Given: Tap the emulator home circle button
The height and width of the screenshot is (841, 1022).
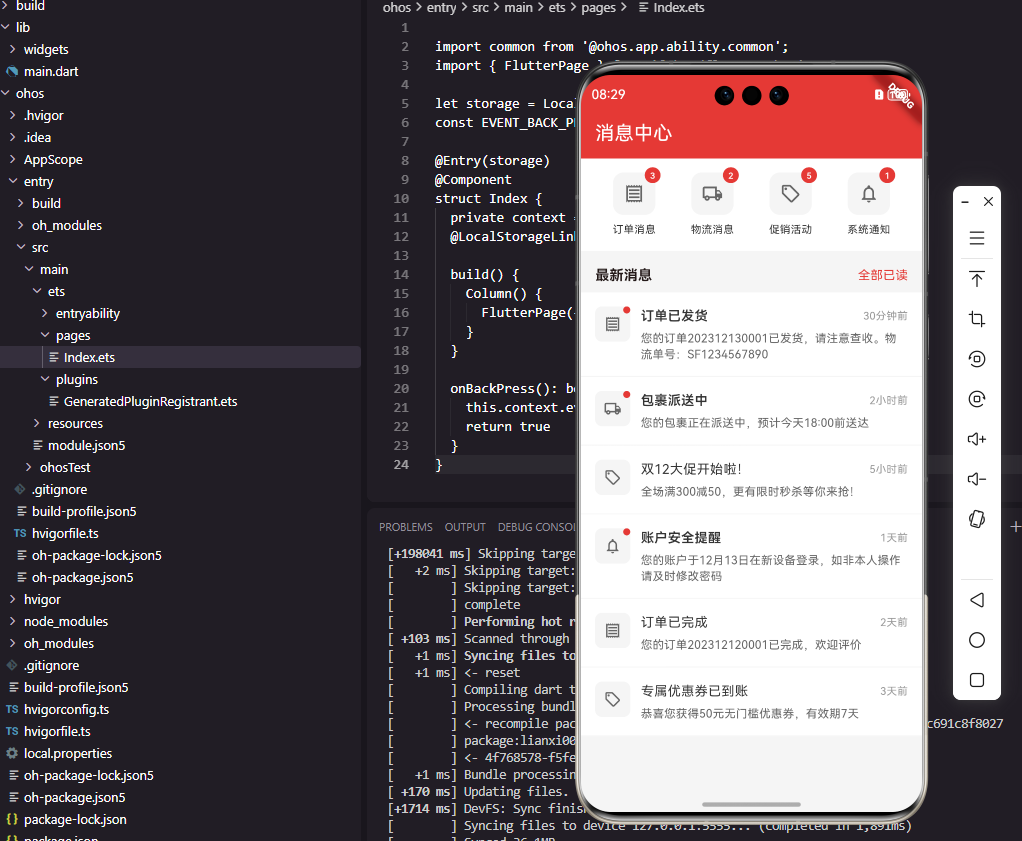Looking at the screenshot, I should pyautogui.click(x=976, y=640).
